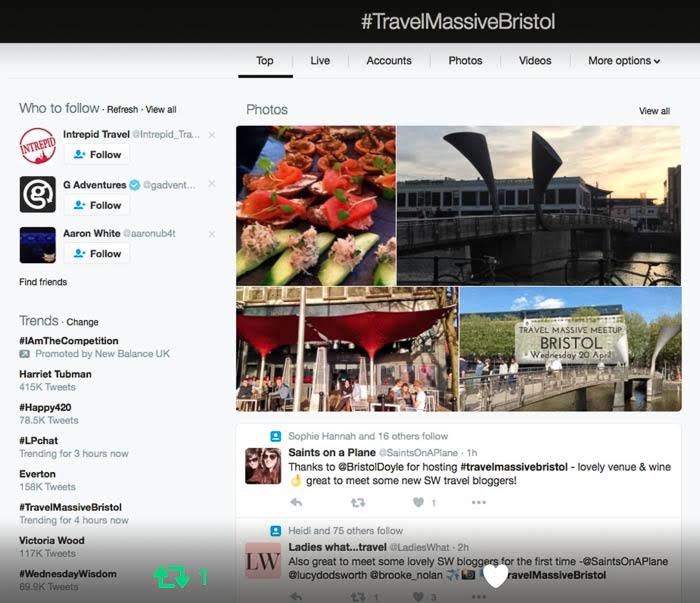View all photos in Photos section
This screenshot has width=700, height=603.
click(x=654, y=111)
